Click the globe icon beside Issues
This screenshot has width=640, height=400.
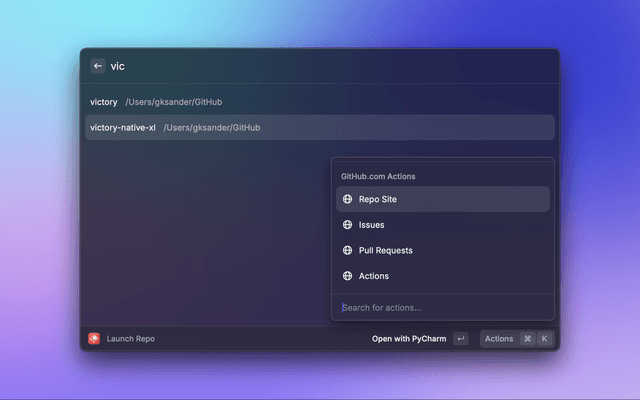(348, 225)
